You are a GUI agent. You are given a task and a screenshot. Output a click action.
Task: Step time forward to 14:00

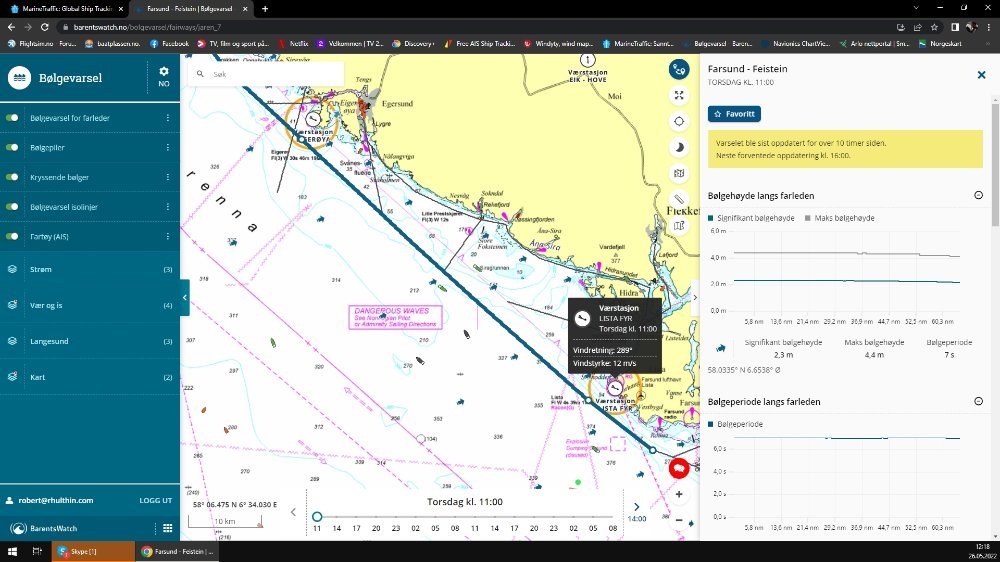click(x=636, y=512)
